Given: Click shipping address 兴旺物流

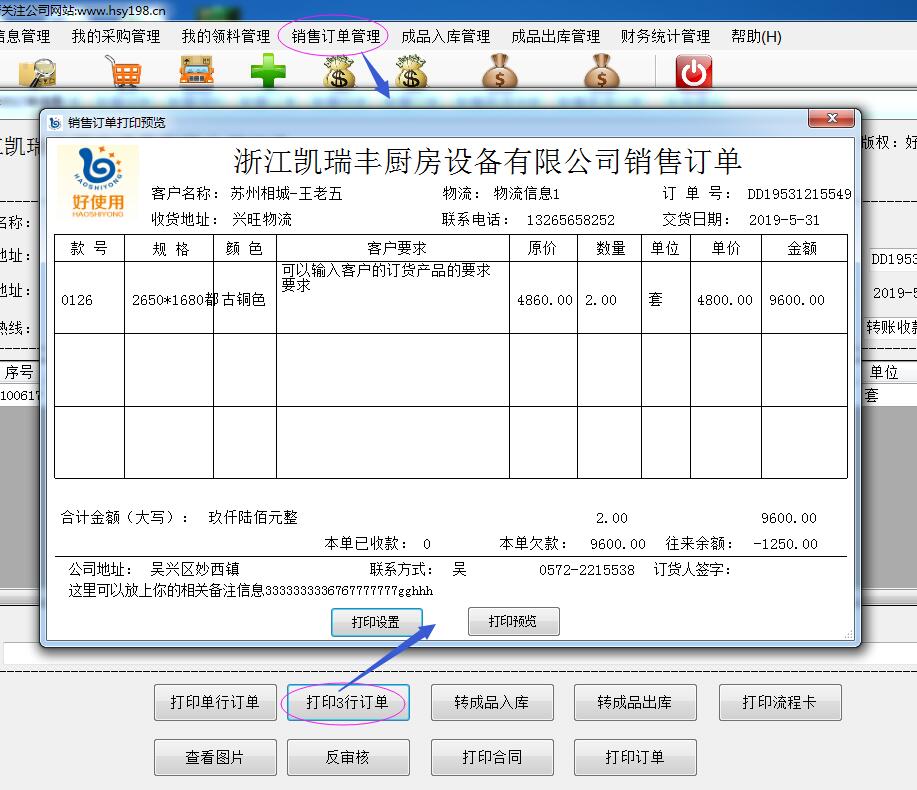Looking at the screenshot, I should pyautogui.click(x=261, y=219).
